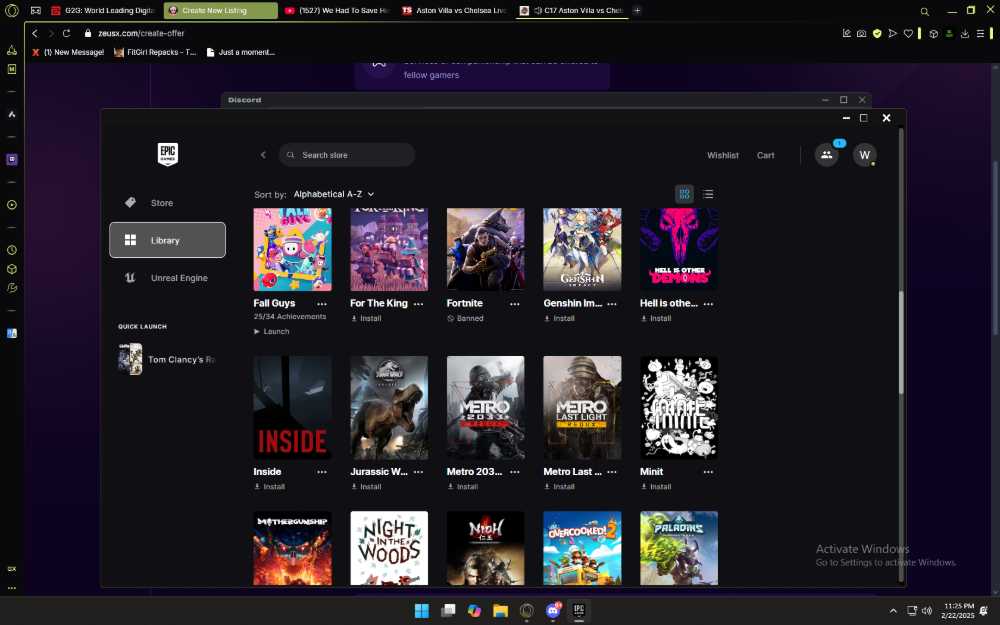Open the three-dot menu for Hell is other demons
1000x625 pixels.
click(708, 304)
